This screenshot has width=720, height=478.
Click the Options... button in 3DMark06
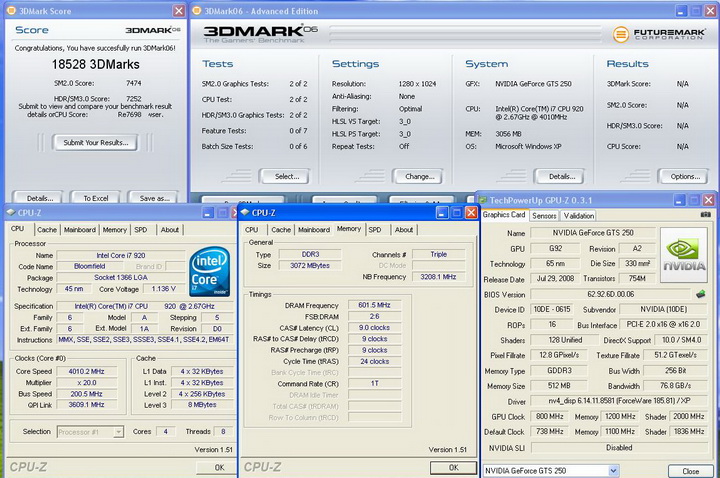tap(683, 176)
